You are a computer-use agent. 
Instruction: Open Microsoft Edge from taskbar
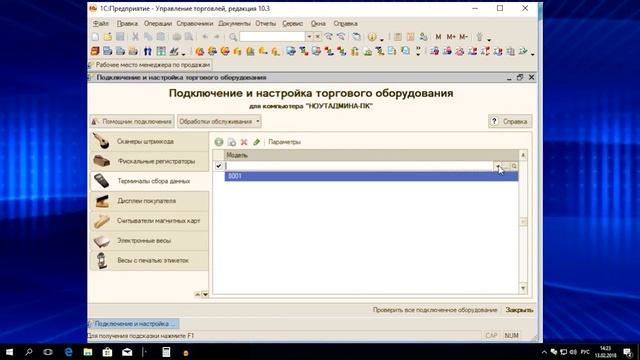click(x=68, y=352)
